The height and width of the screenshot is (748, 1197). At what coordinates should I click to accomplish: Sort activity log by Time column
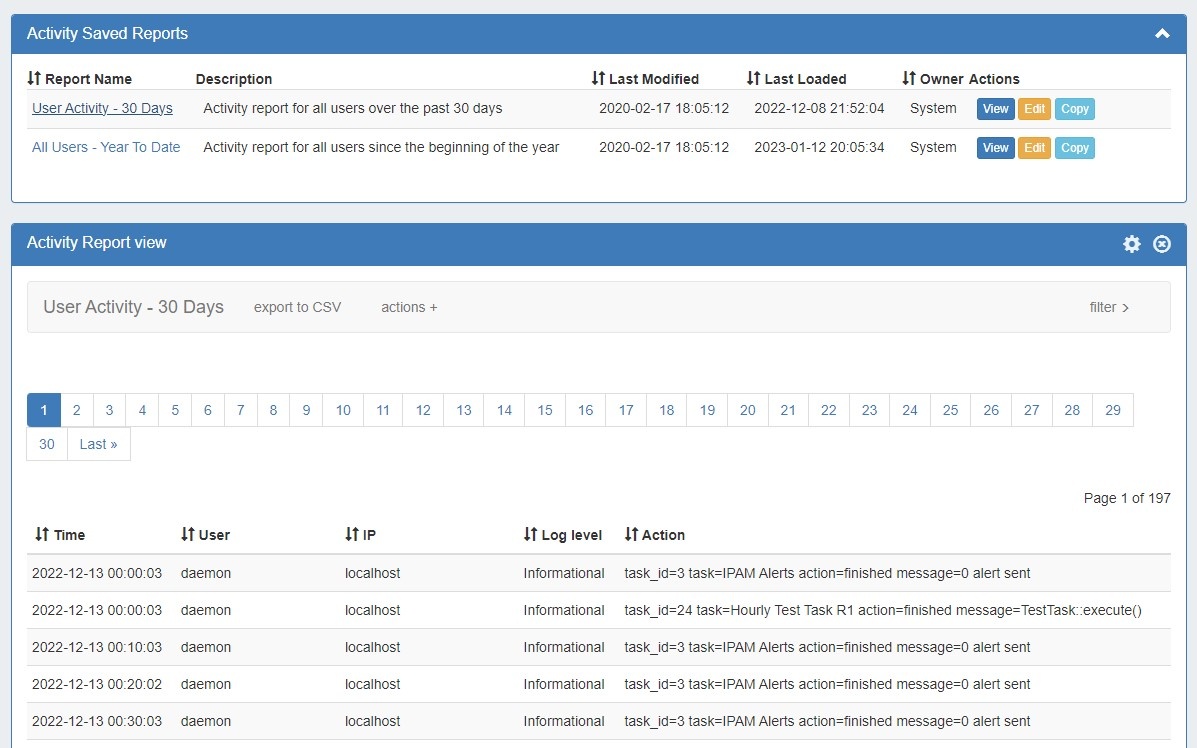click(x=60, y=535)
